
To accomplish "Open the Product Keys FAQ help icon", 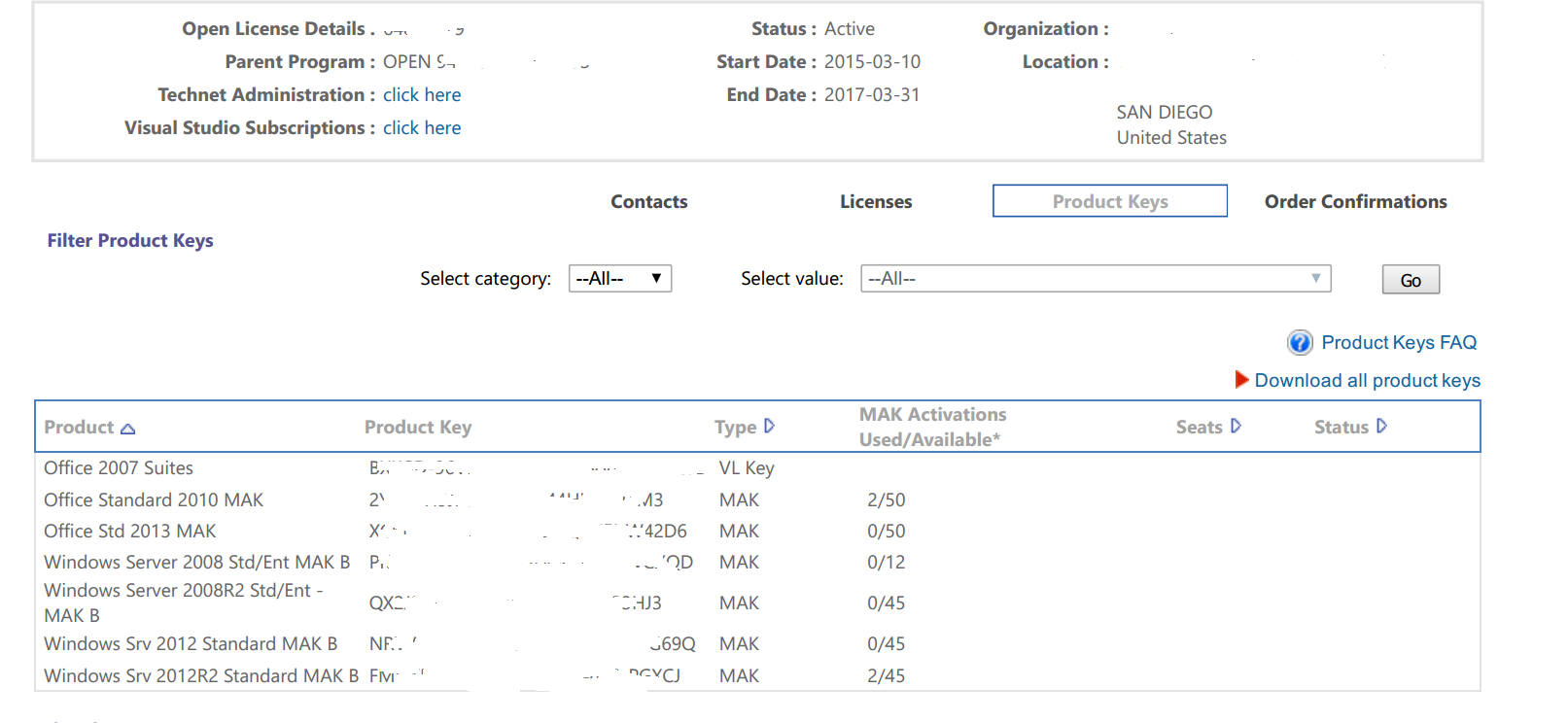I will 1300,342.
